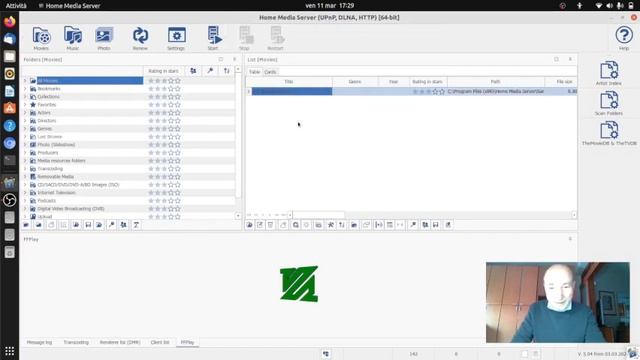This screenshot has height=360, width=640.
Task: Select the FFPlay bottom tab
Action: click(187, 342)
